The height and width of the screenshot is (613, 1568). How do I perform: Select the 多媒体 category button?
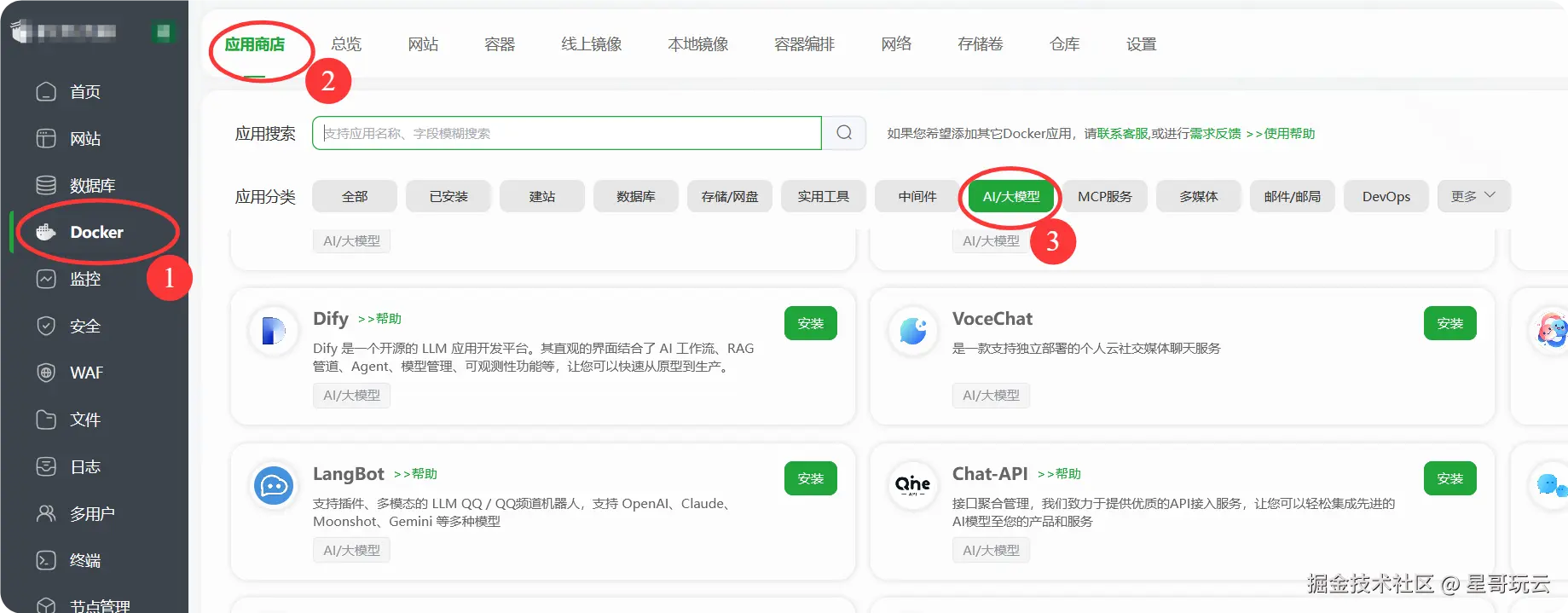(1199, 196)
